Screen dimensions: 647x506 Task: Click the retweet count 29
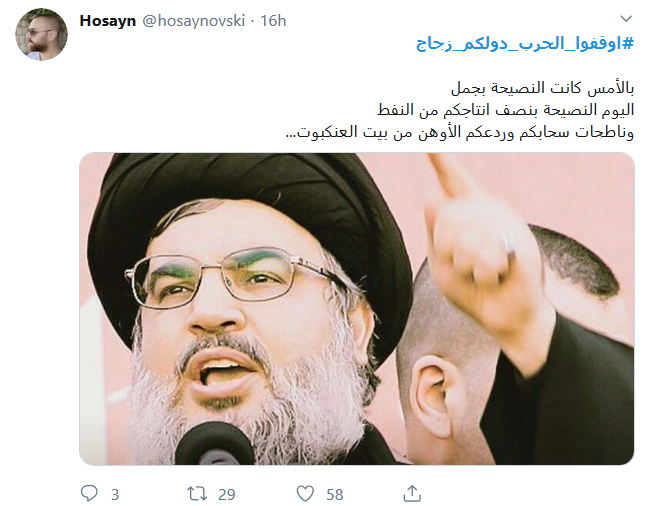coord(227,494)
